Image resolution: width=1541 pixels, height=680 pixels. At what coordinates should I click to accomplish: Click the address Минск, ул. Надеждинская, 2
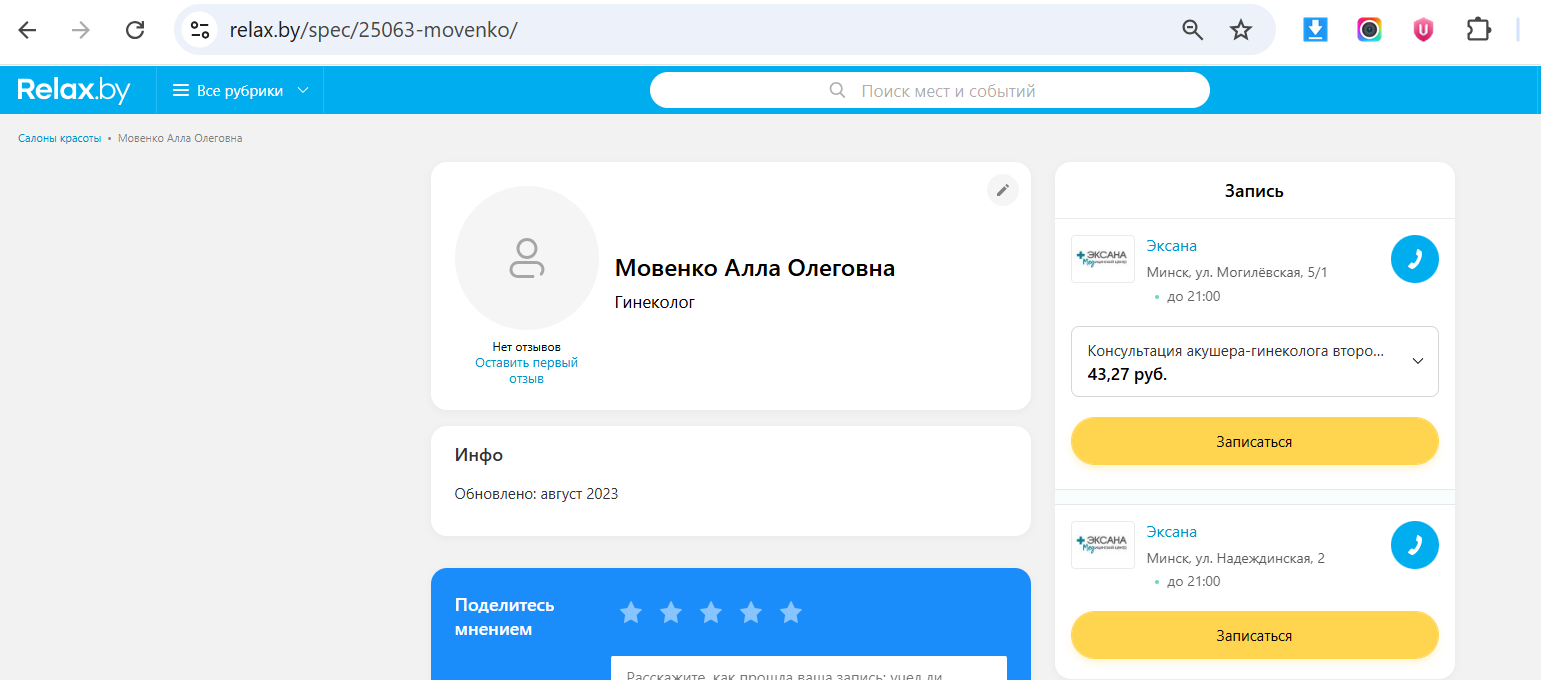coord(1236,558)
